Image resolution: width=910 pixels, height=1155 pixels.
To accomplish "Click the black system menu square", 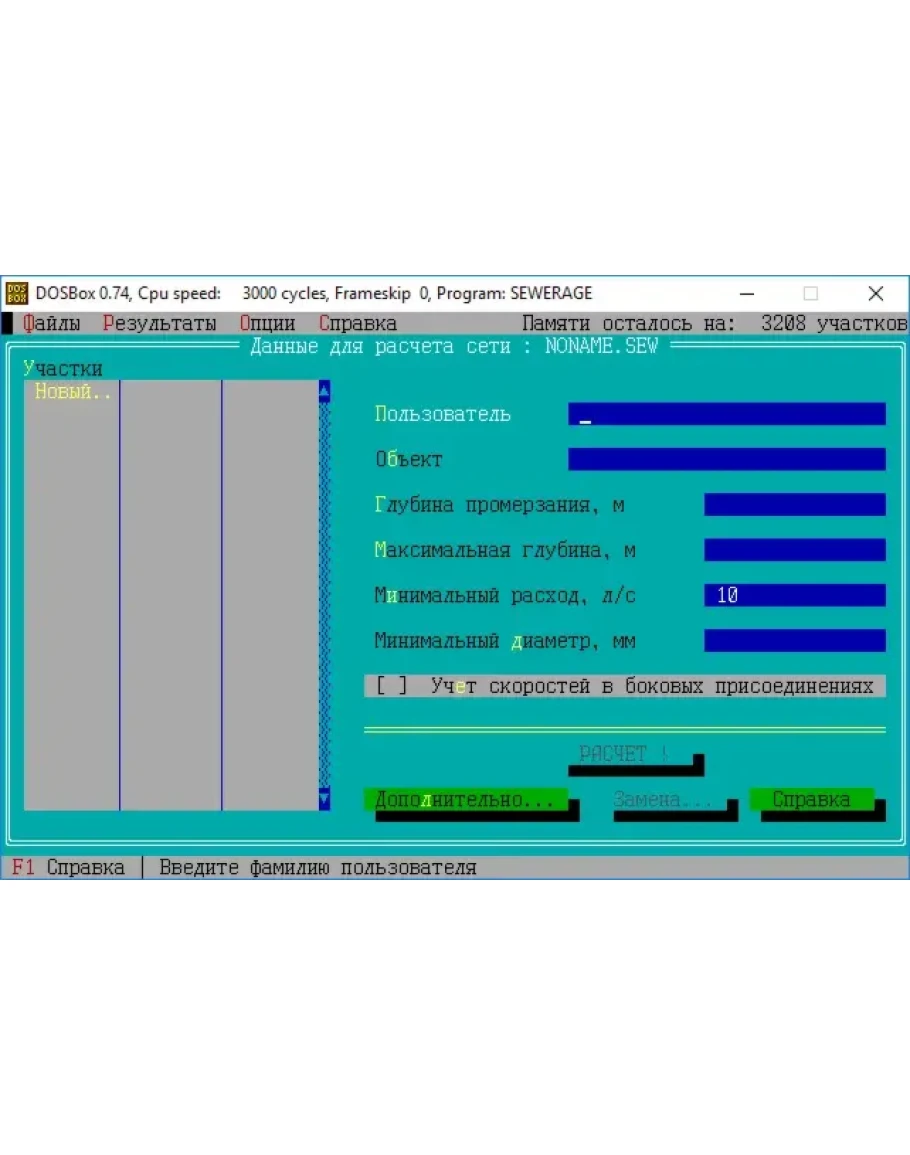I will [7, 324].
